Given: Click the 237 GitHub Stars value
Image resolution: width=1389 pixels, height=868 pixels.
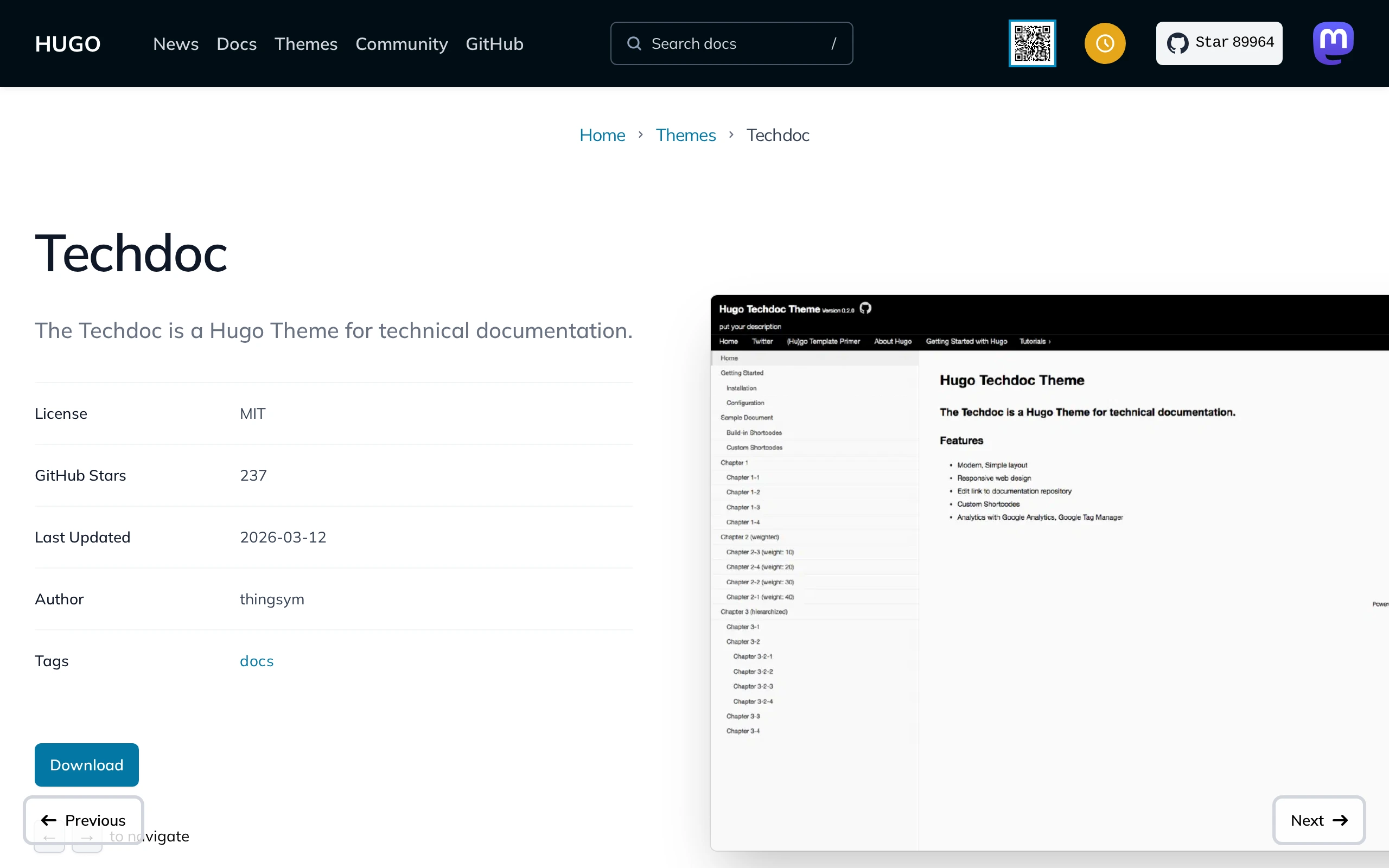Looking at the screenshot, I should [x=253, y=475].
